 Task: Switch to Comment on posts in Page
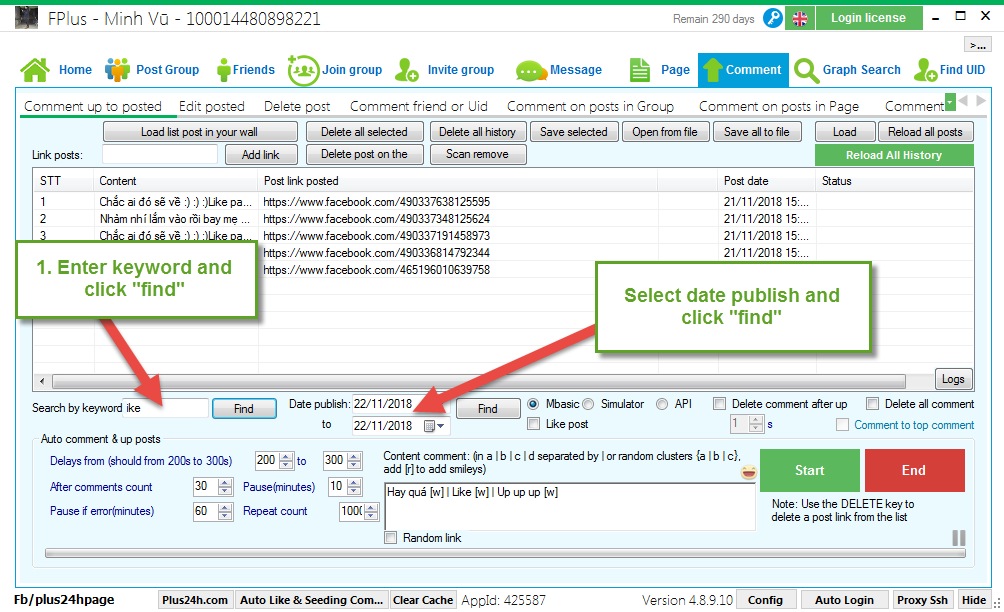(x=779, y=106)
